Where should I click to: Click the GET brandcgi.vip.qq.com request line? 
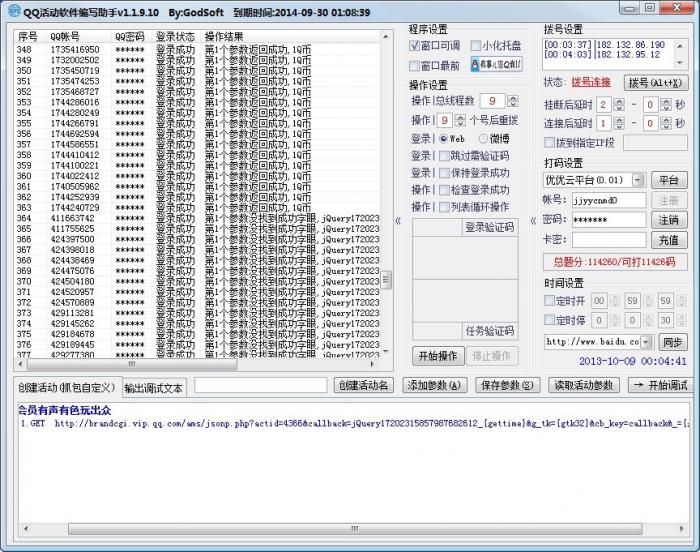click(x=354, y=423)
